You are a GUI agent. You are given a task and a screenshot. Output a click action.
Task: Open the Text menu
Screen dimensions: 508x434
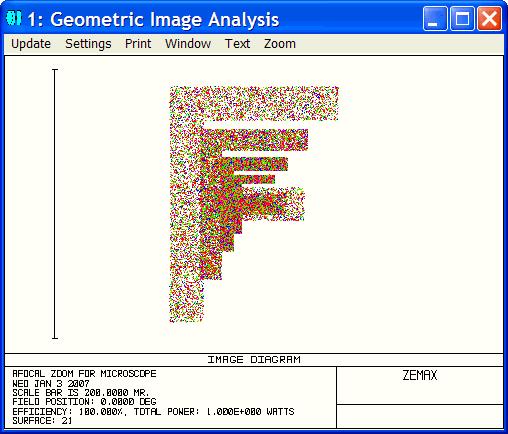click(237, 44)
